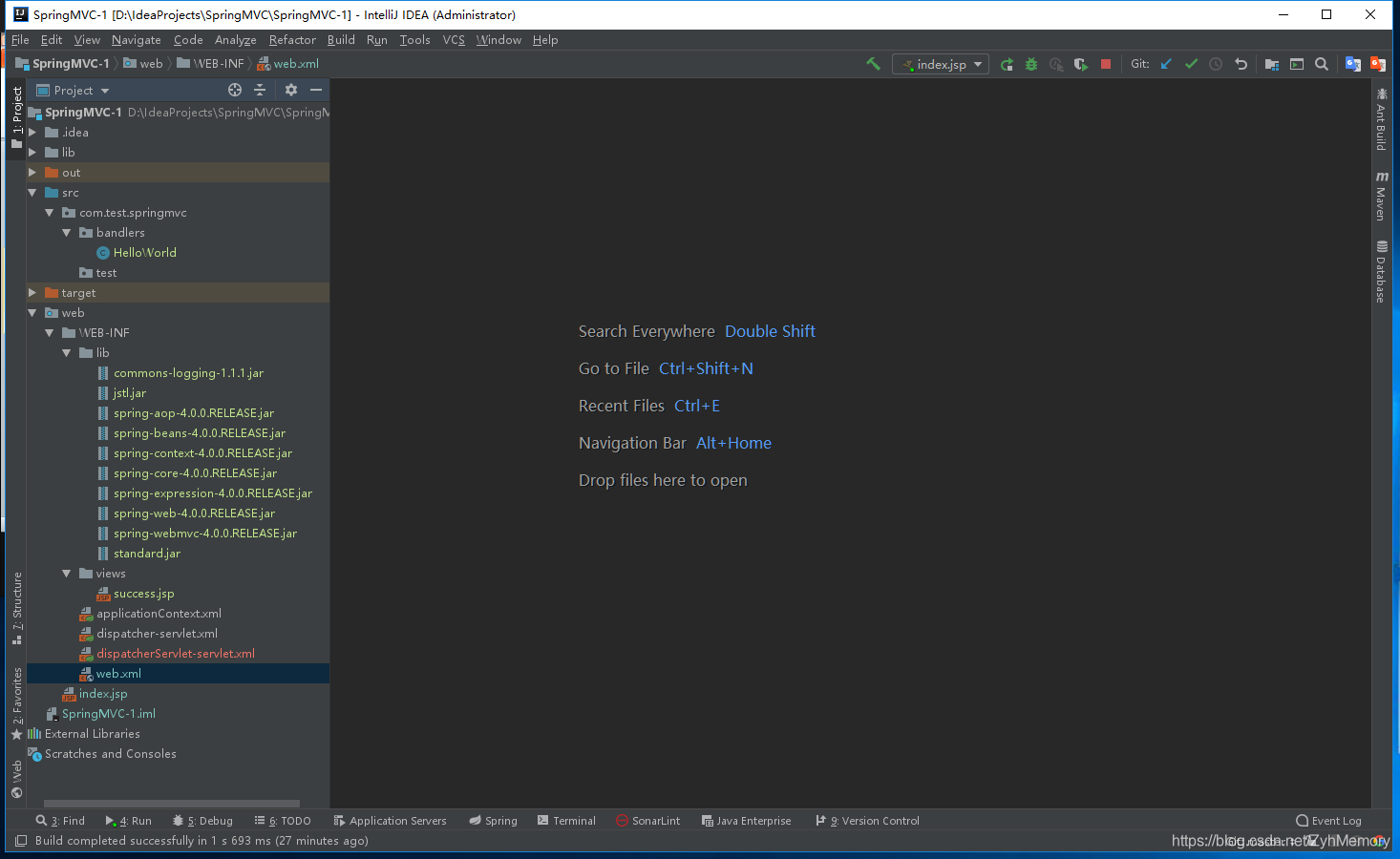
Task: Click Git Revert undo arrow icon
Action: (1241, 64)
